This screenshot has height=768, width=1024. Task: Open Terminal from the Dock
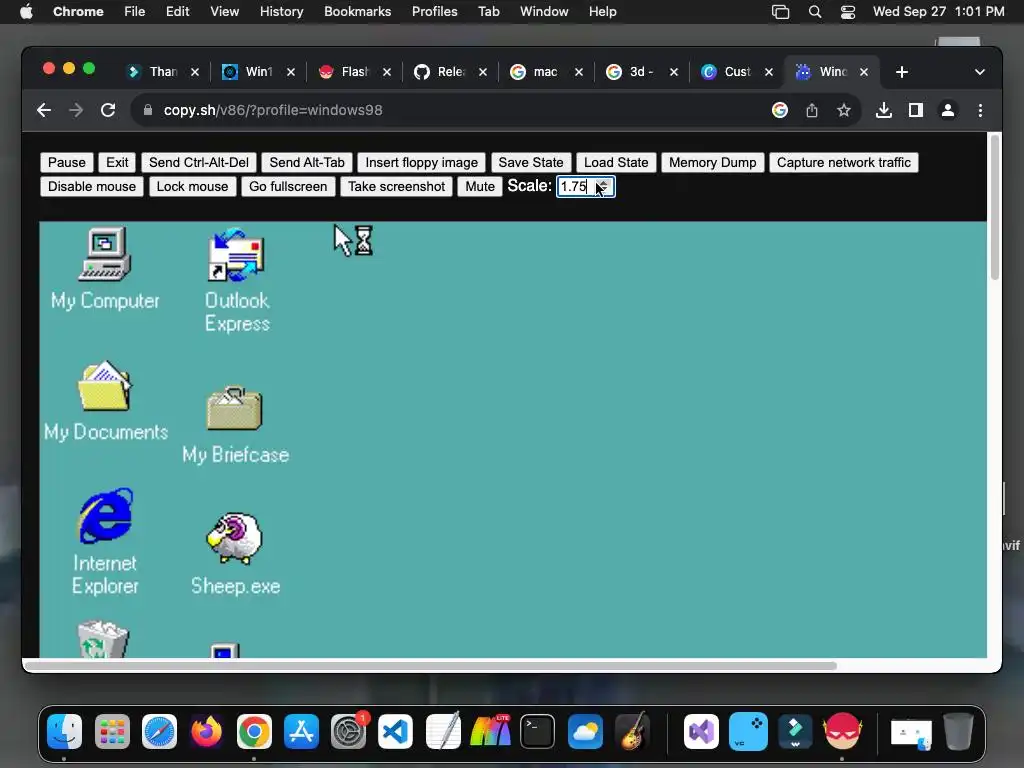[537, 731]
